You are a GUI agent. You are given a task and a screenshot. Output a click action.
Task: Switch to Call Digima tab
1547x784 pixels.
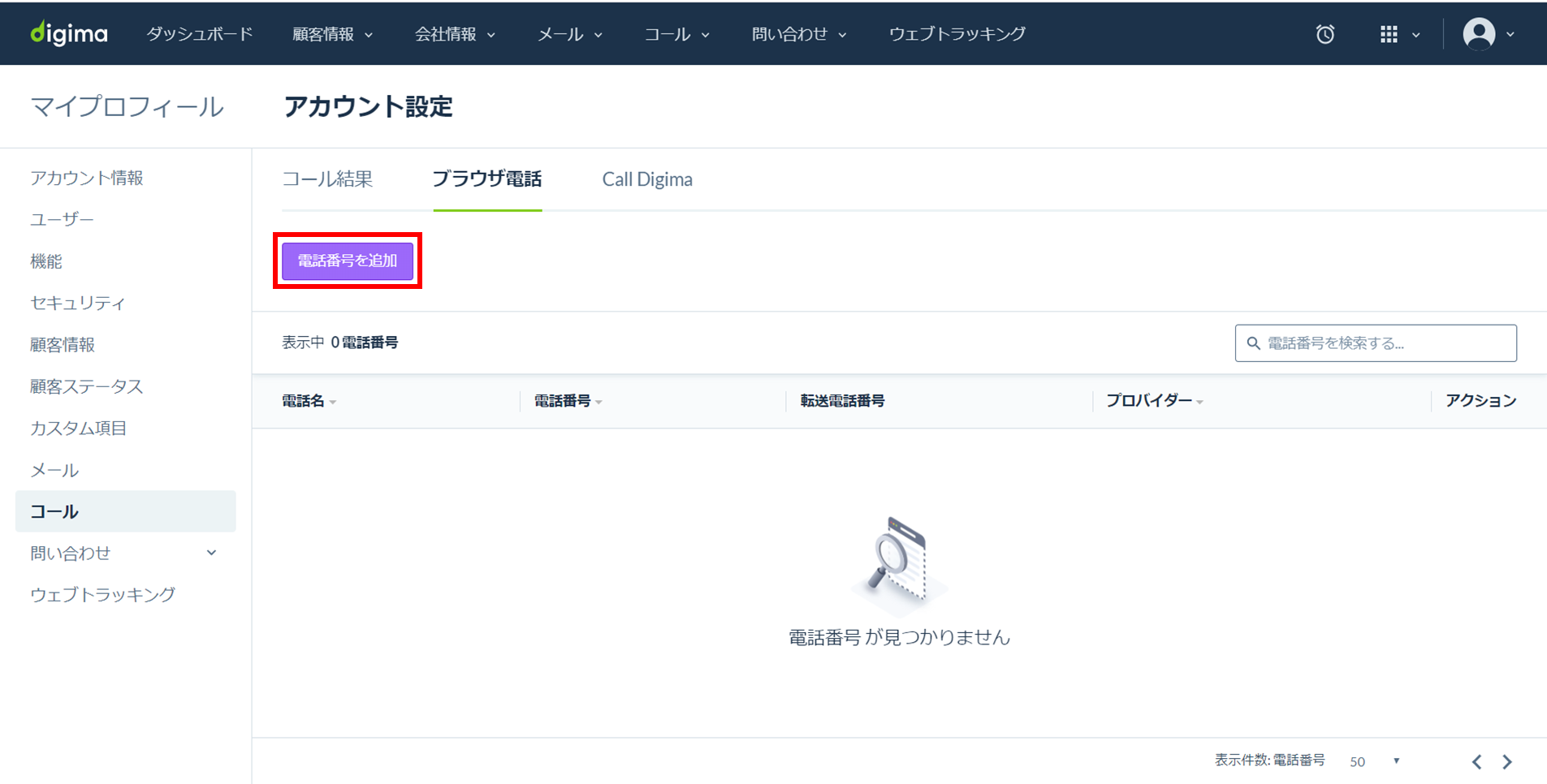(647, 179)
